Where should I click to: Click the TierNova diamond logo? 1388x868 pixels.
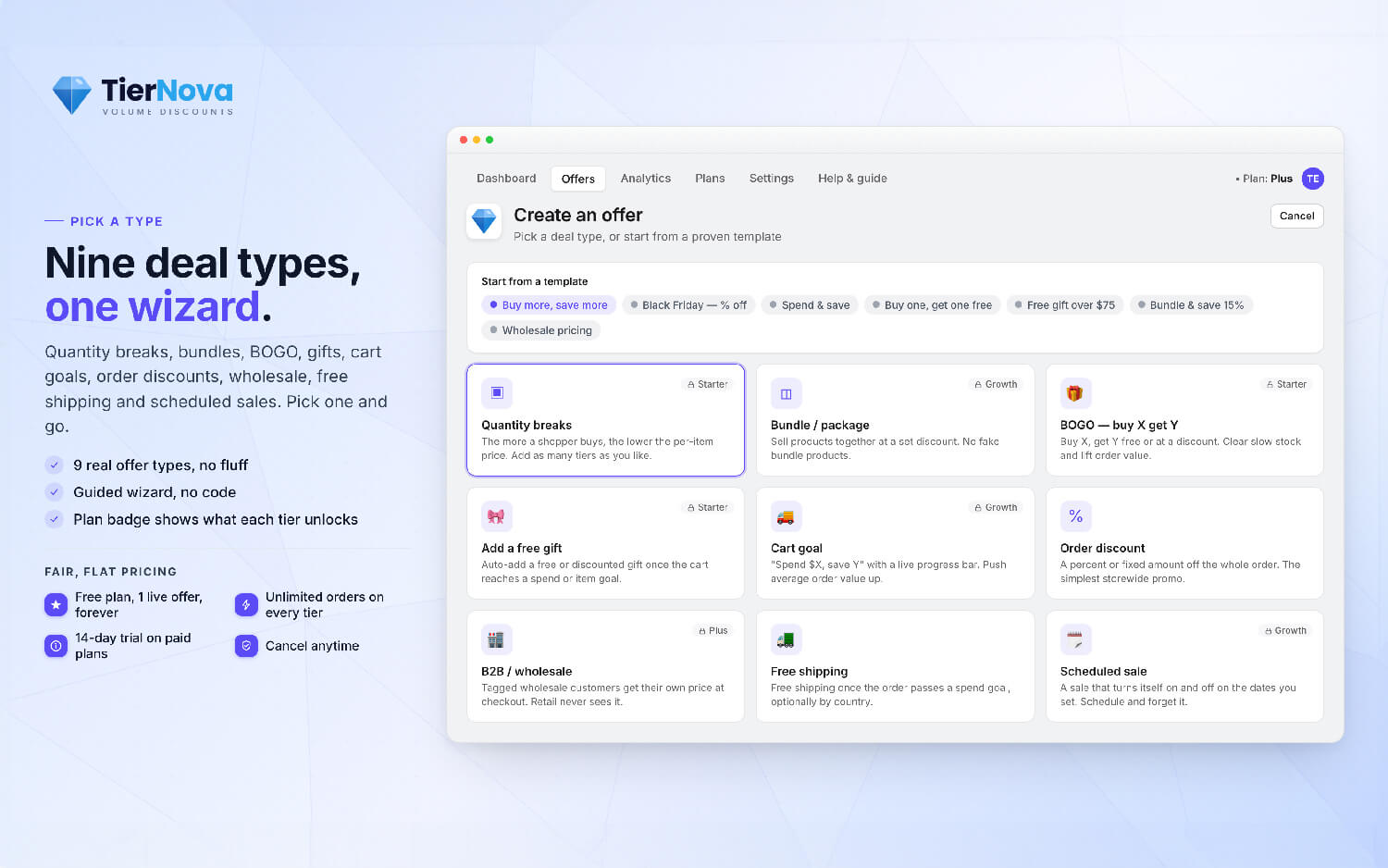tap(72, 94)
